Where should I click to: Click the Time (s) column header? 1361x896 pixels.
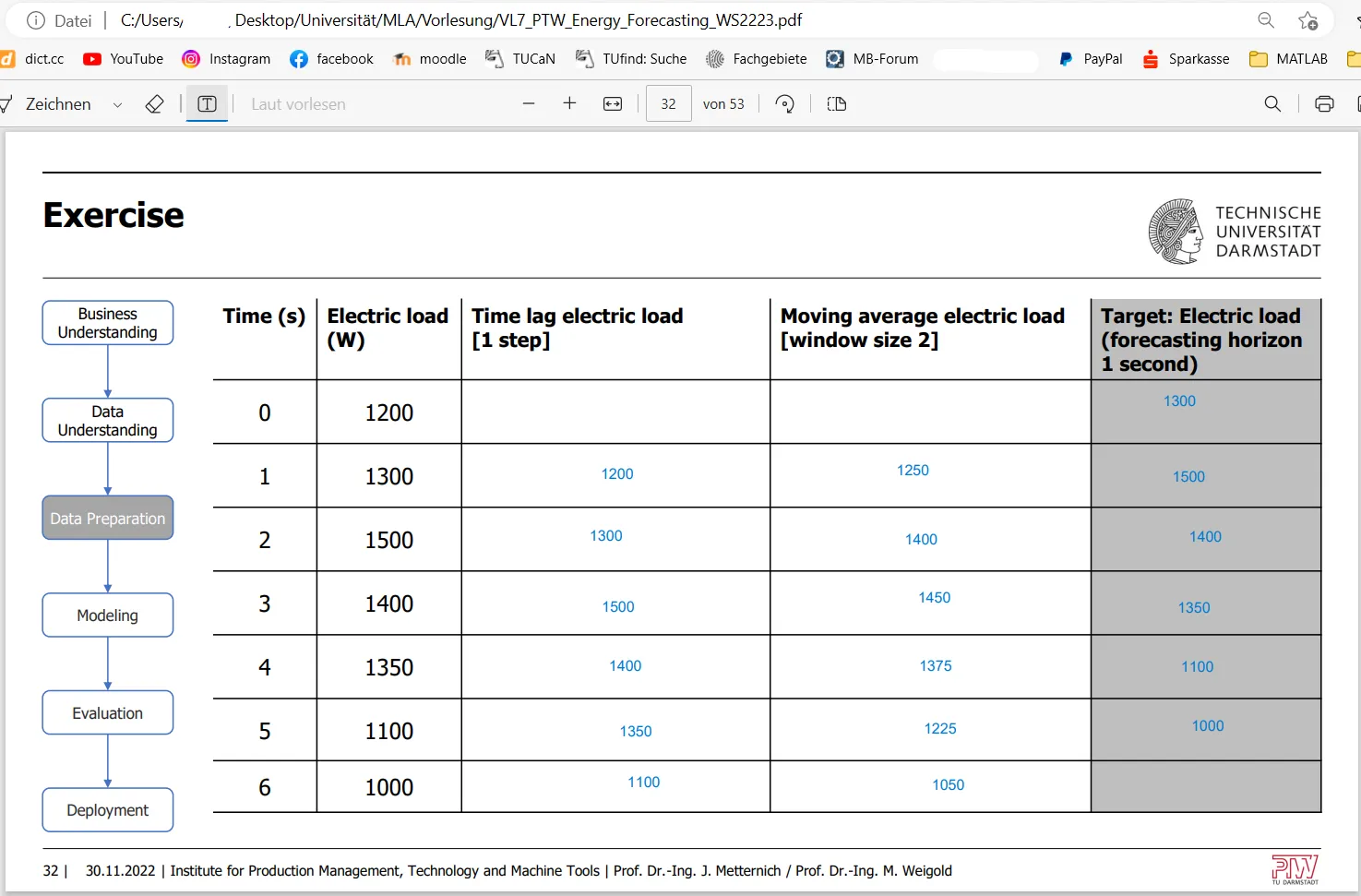pos(264,317)
